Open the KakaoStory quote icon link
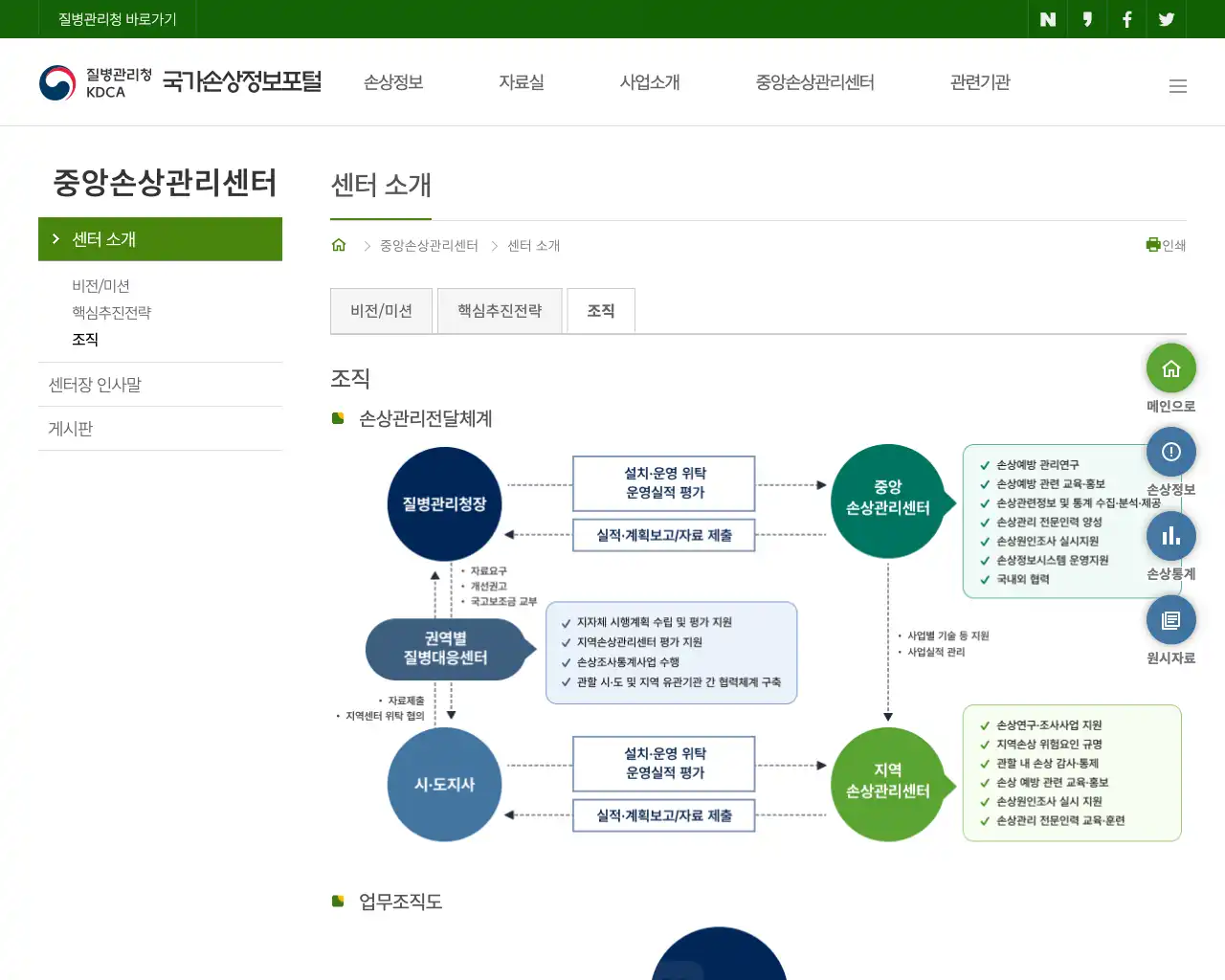1225x980 pixels. [x=1087, y=19]
